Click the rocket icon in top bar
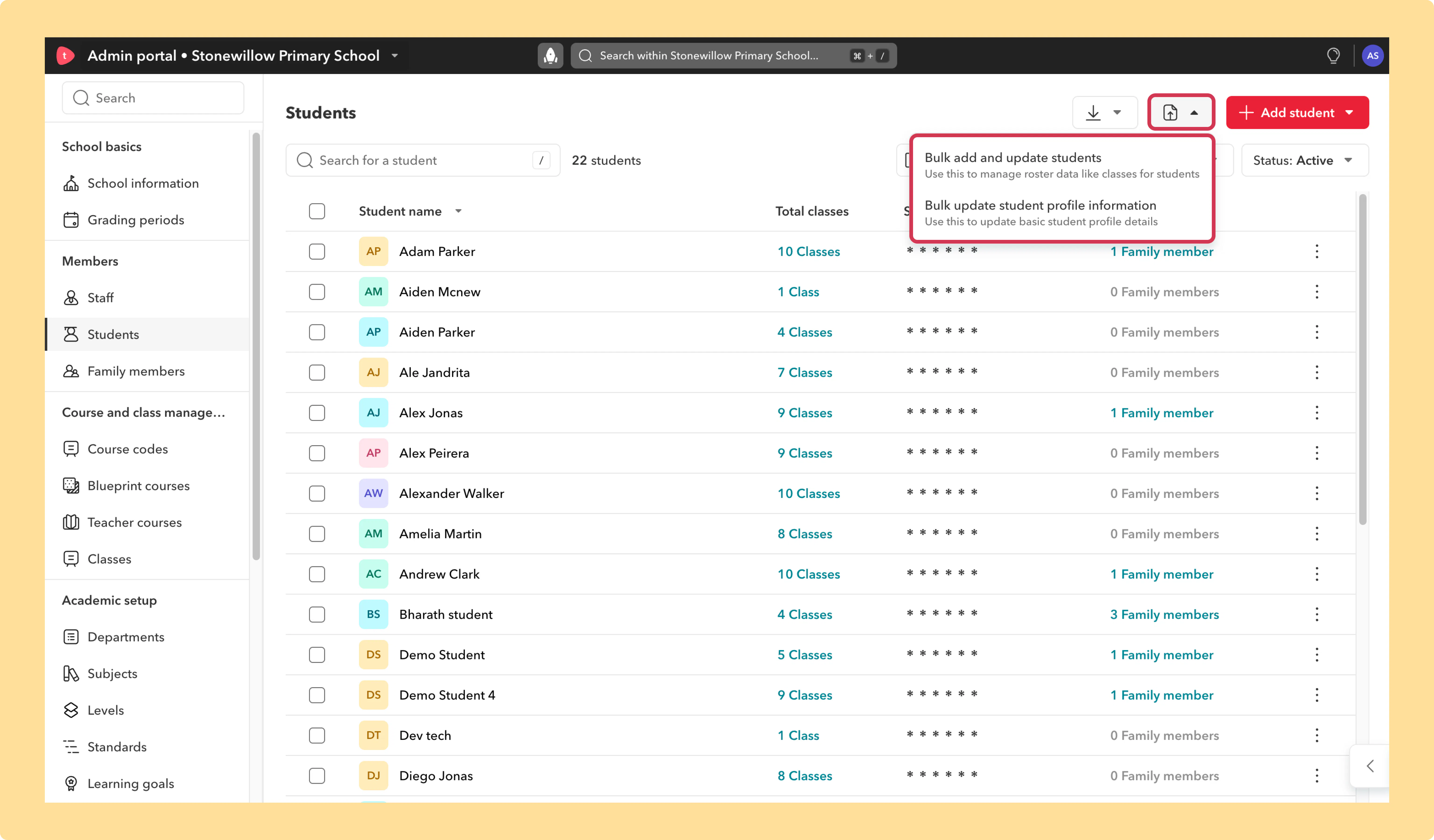 (550, 56)
